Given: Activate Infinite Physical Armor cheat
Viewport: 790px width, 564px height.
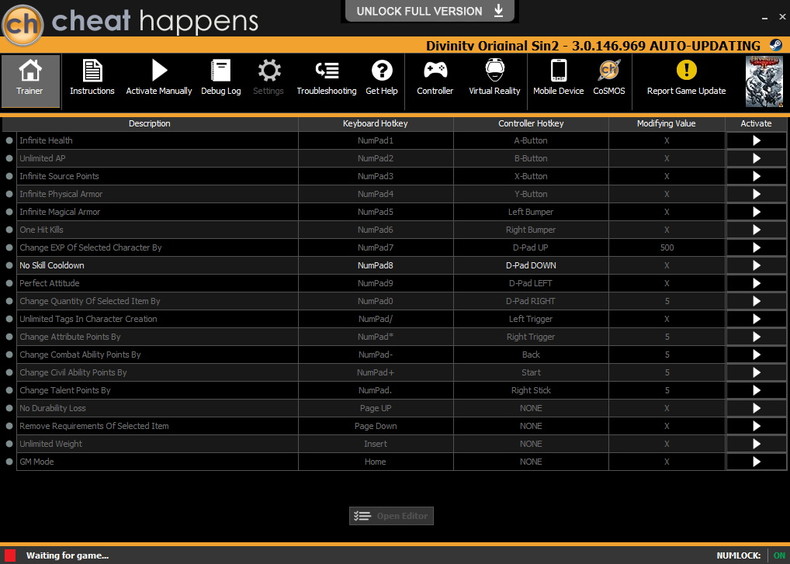Looking at the screenshot, I should point(756,194).
